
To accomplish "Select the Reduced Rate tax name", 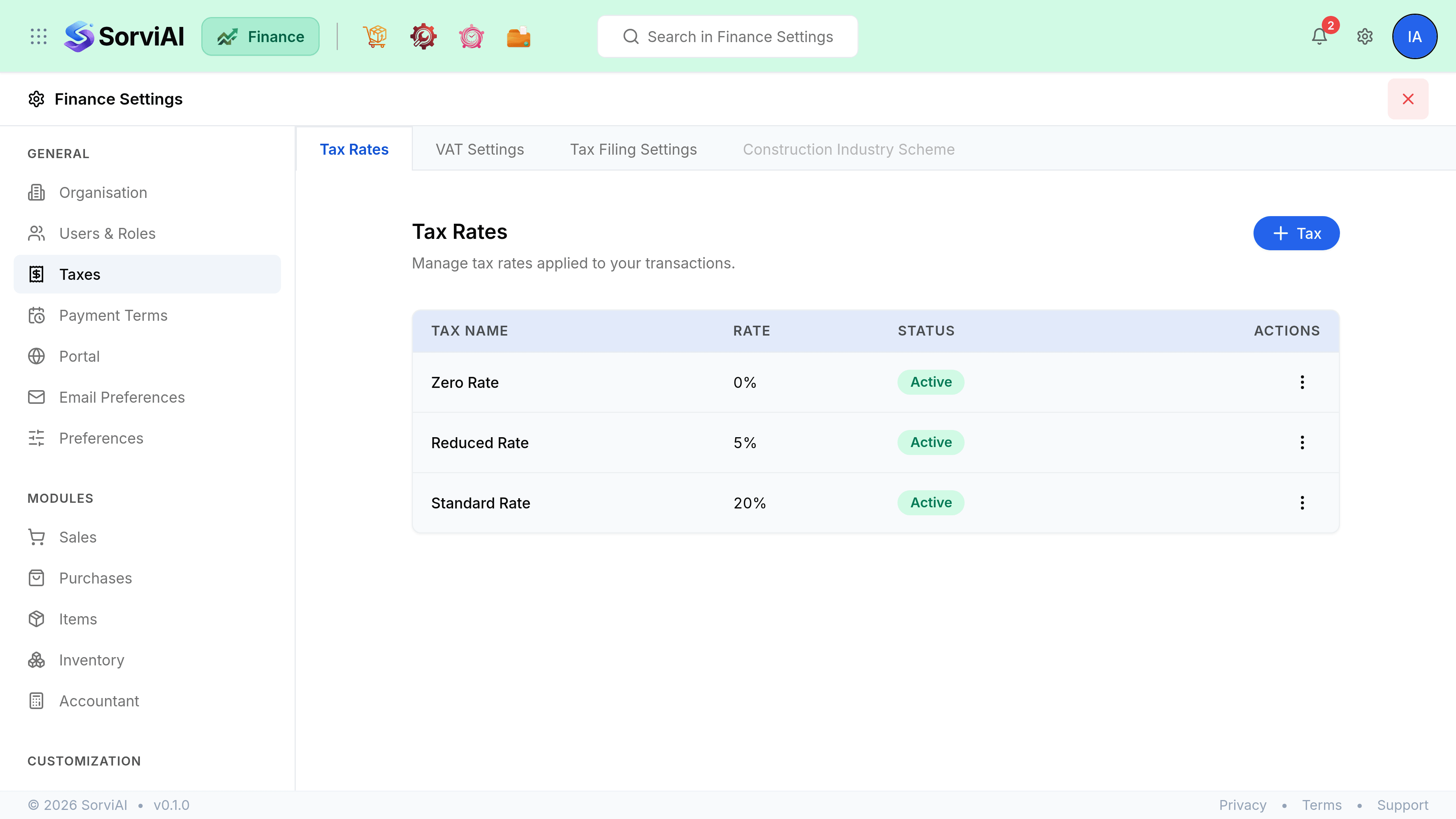I will [x=480, y=443].
